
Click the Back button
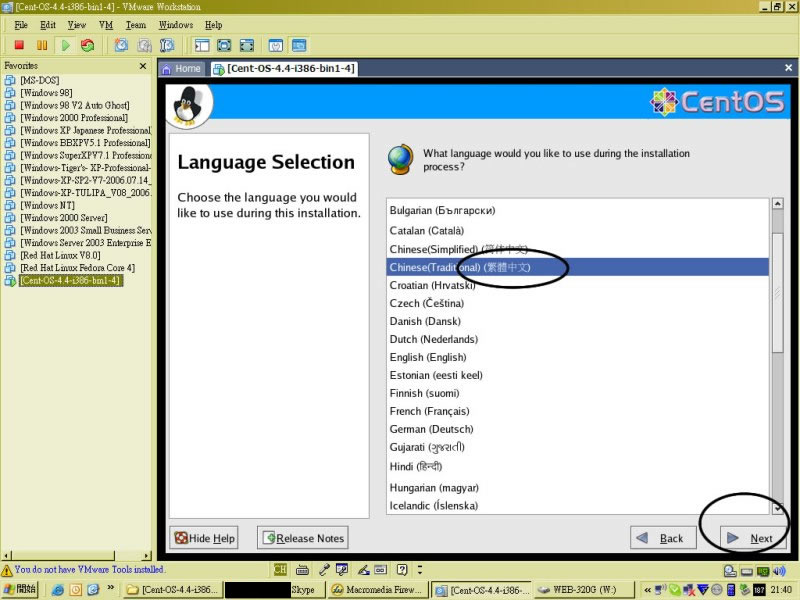(x=663, y=538)
